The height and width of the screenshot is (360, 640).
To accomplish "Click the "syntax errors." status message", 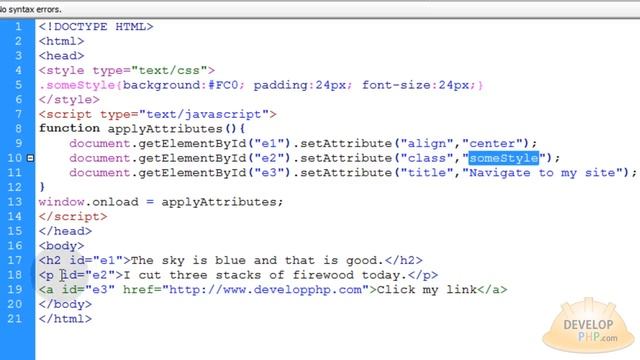I will pyautogui.click(x=35, y=9).
